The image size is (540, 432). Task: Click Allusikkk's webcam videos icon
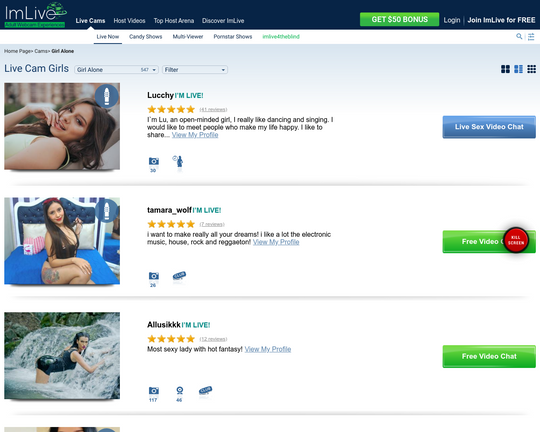pos(179,390)
